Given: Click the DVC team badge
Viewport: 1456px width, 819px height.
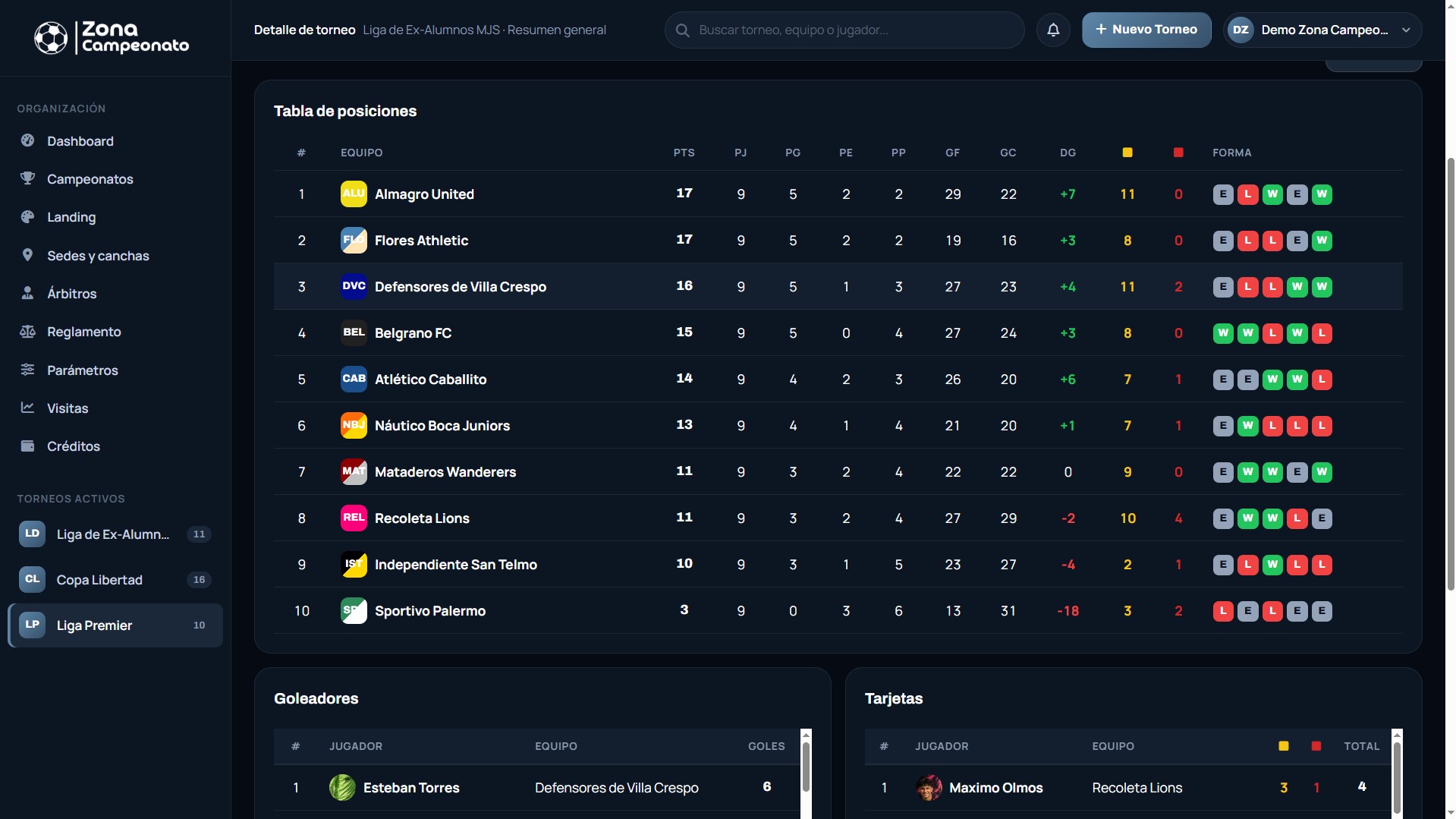Looking at the screenshot, I should 354,286.
